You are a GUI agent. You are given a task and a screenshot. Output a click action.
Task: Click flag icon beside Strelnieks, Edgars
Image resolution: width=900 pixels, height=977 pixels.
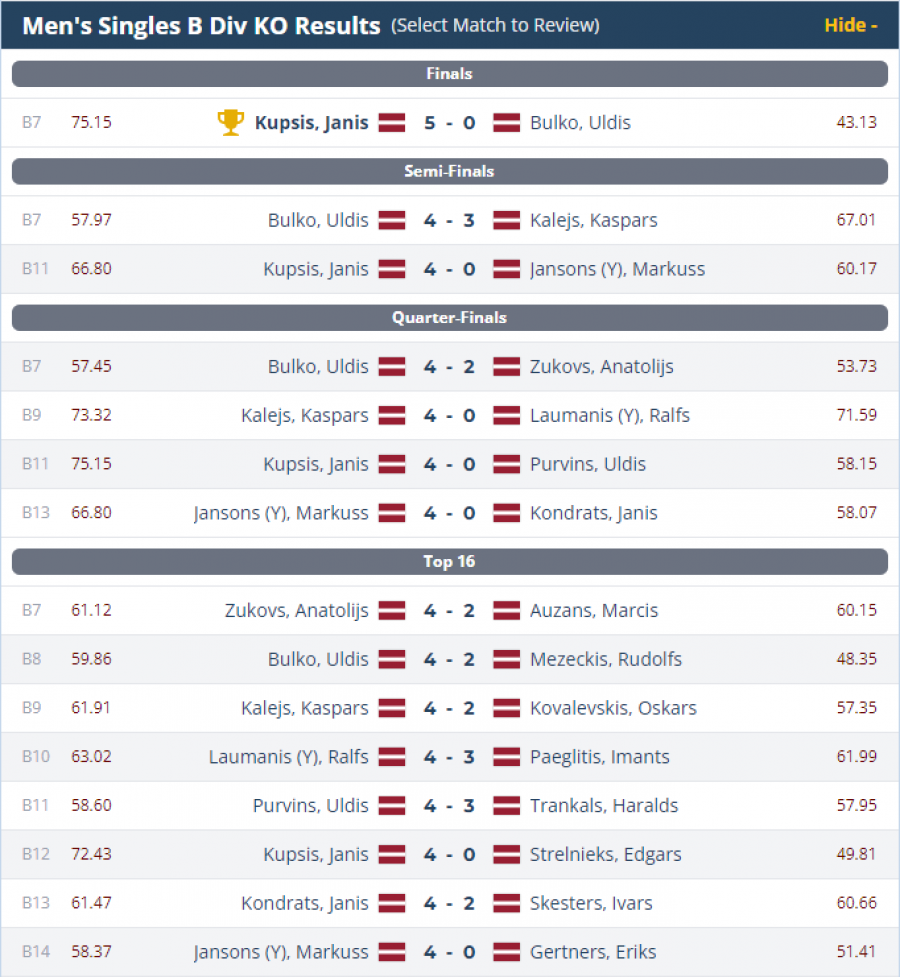[507, 855]
